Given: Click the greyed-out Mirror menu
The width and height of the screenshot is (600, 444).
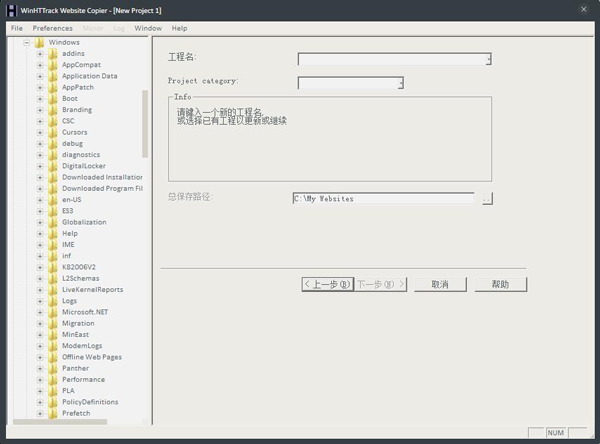Looking at the screenshot, I should [93, 28].
